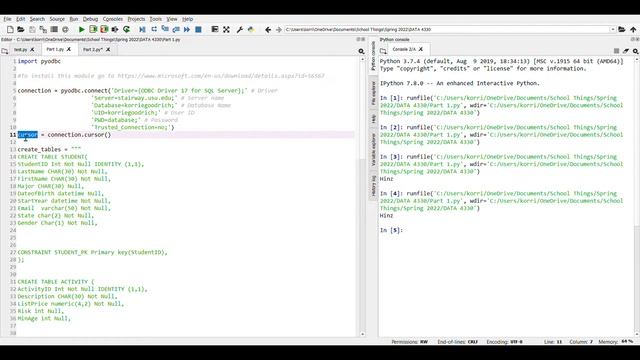
Task: Expand working directory path dropdown
Action: (613, 29)
